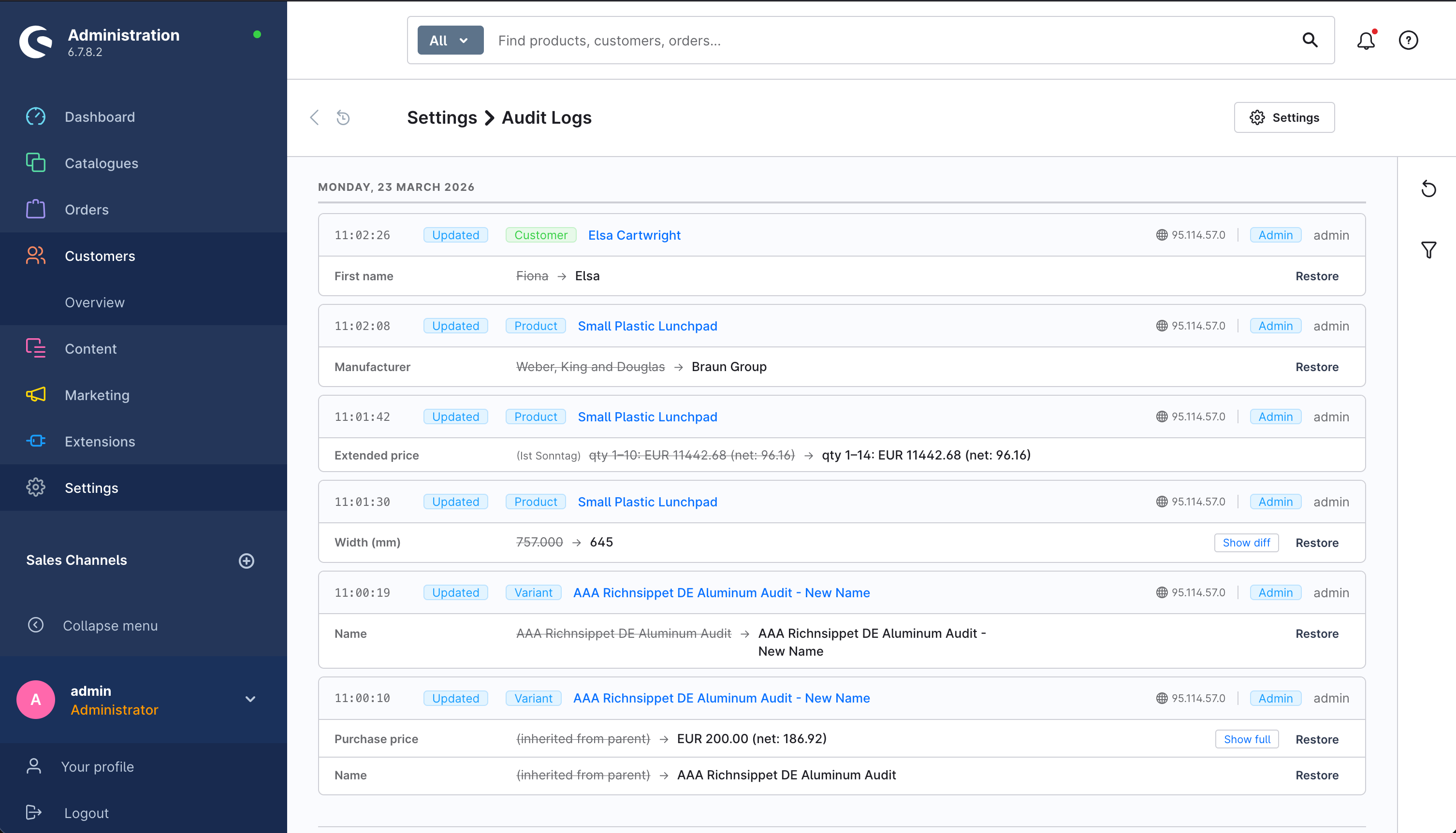Screen dimensions: 1456x833
Task: Open Small Plastic Lunchpad at 11:01:42
Action: pos(647,417)
